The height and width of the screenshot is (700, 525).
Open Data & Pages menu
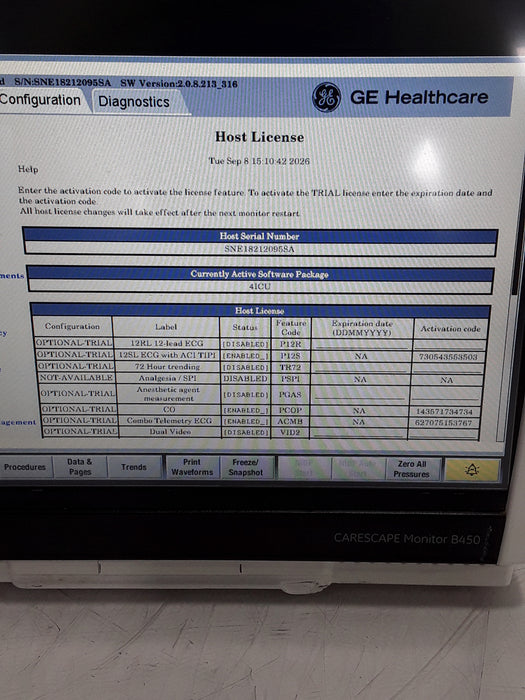tap(80, 467)
